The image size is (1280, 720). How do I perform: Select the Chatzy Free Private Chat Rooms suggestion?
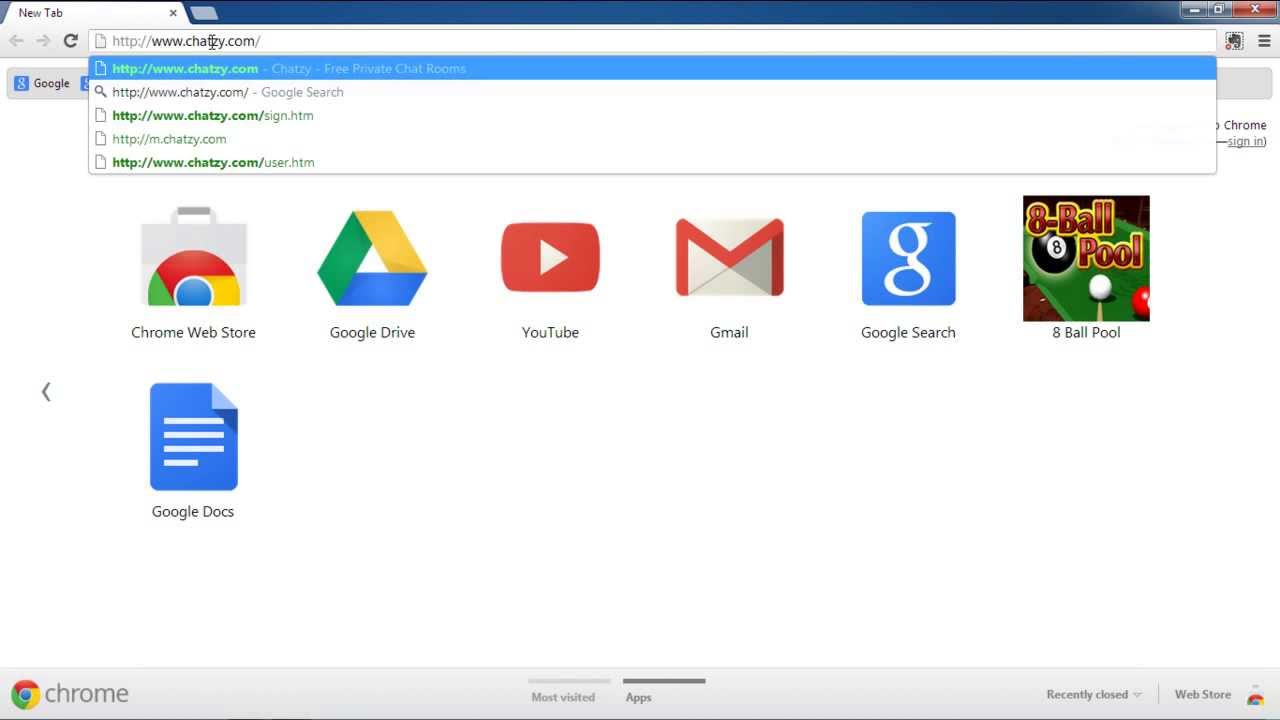point(652,68)
